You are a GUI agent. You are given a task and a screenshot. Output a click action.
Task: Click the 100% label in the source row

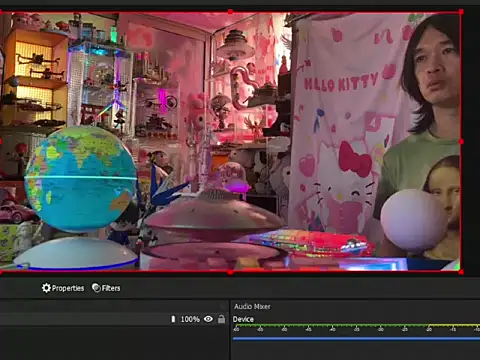click(190, 319)
